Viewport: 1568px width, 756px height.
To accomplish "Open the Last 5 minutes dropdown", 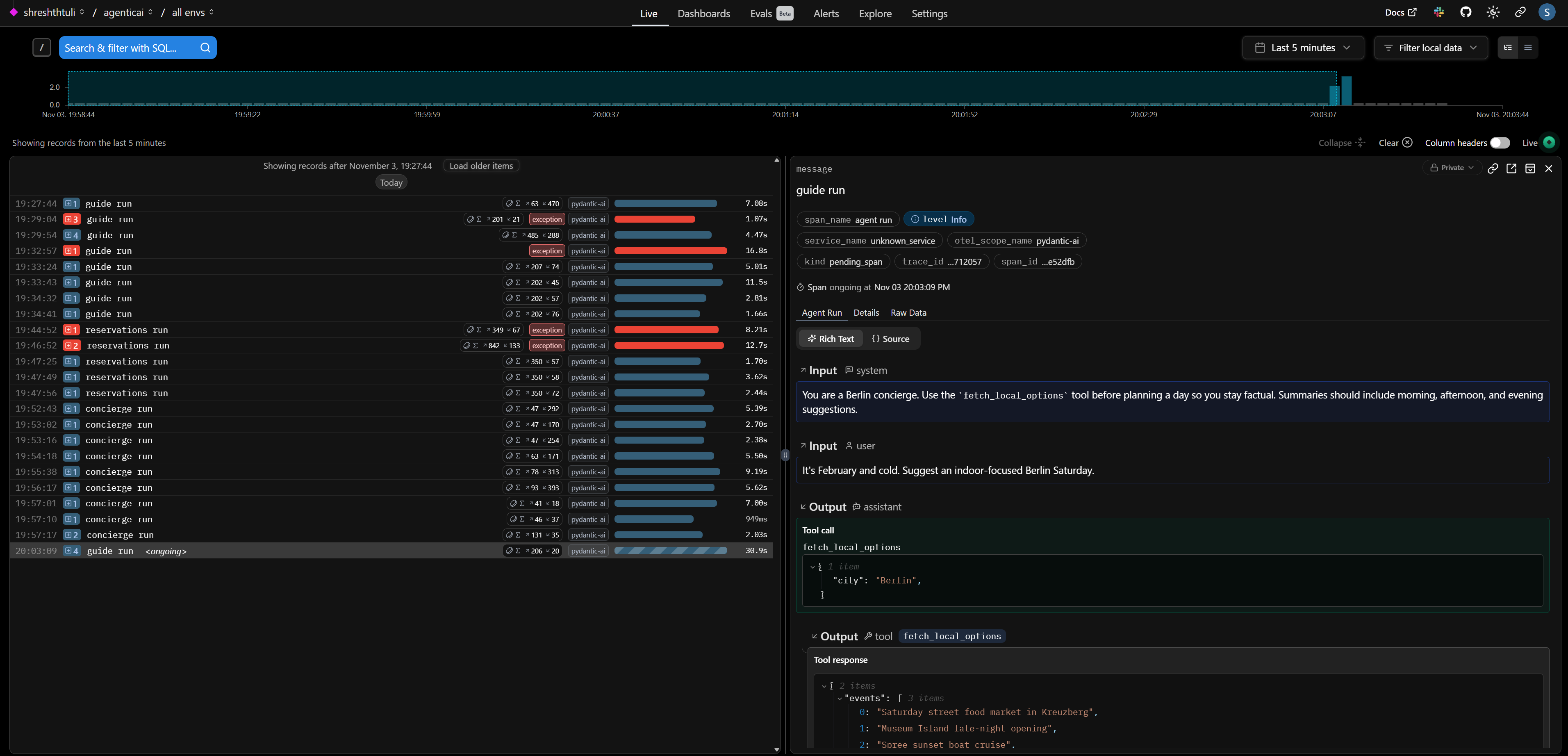I will [1303, 48].
